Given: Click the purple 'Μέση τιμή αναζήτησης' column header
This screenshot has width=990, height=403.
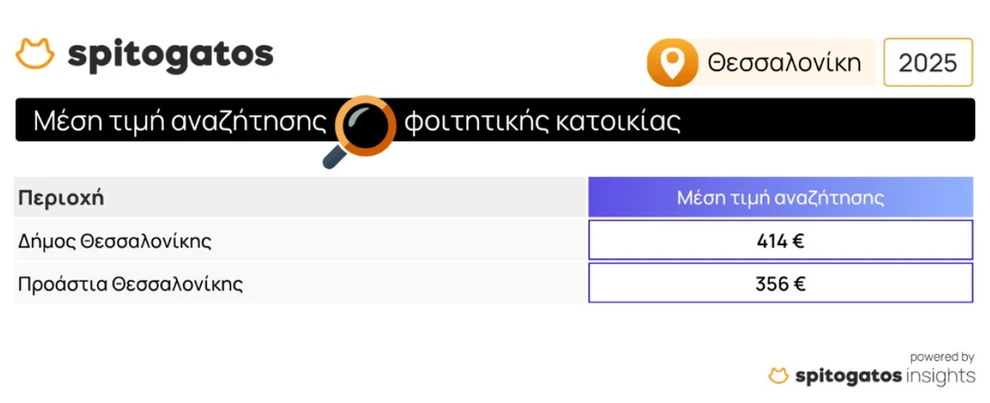Looking at the screenshot, I should [x=780, y=198].
